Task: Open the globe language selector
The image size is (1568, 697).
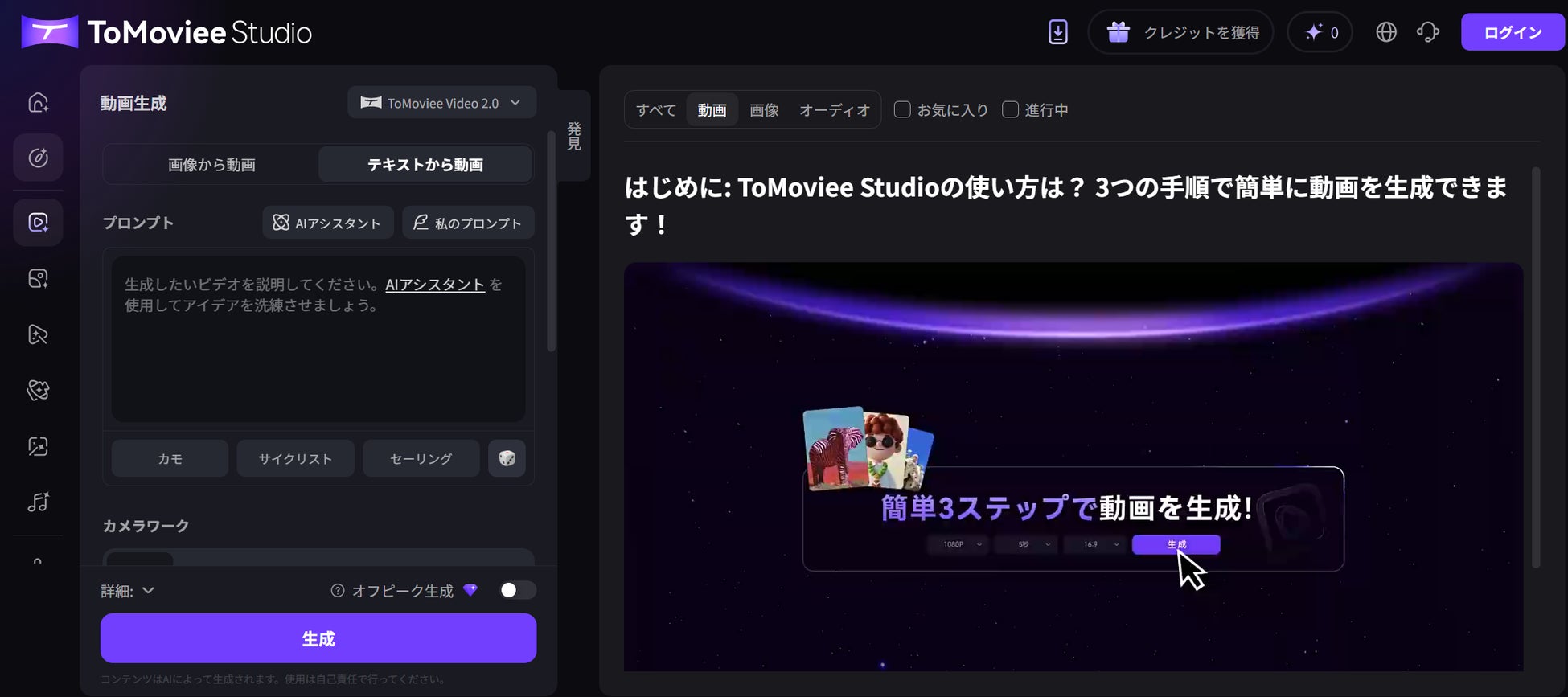Action: point(1386,32)
